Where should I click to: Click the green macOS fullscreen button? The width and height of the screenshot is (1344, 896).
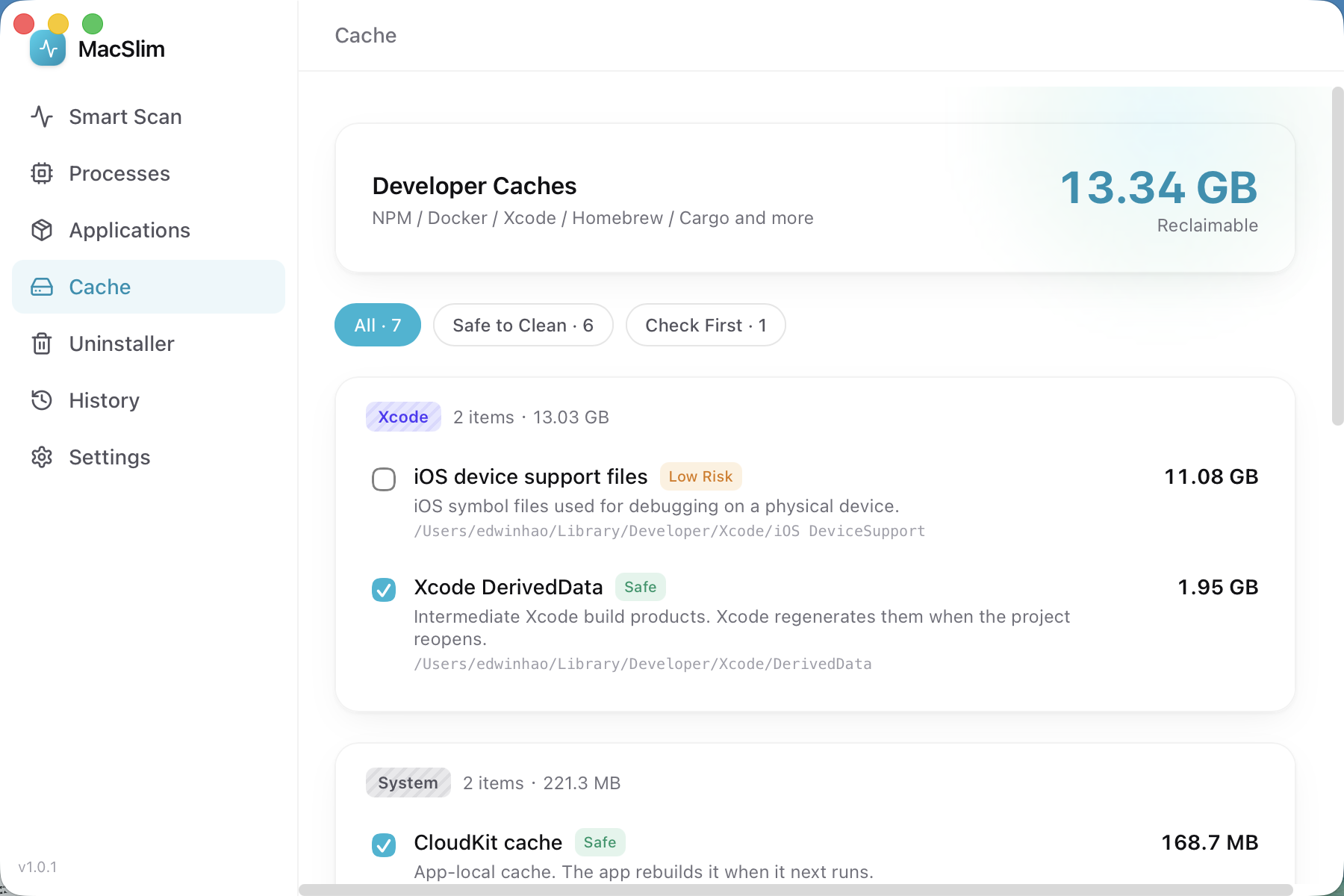point(93,24)
